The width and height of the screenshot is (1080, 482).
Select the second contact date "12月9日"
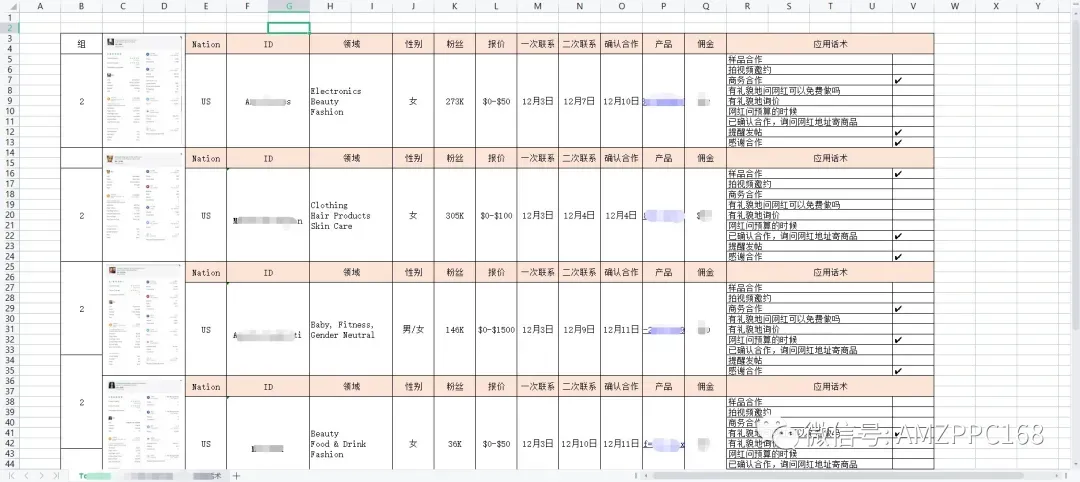579,330
